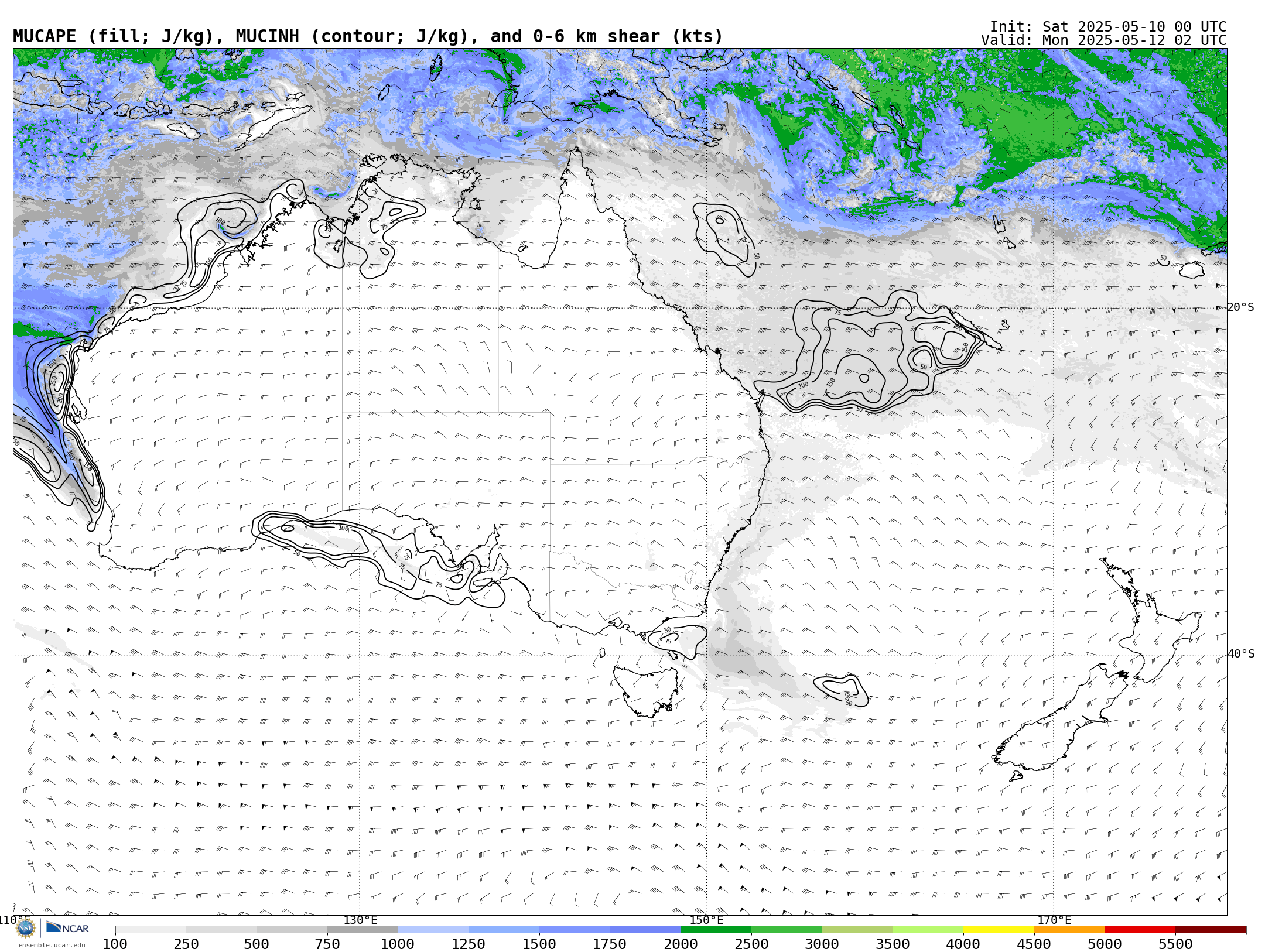Click the Tasmania island outline on the map
This screenshot has height=952, width=1265.
point(645,692)
